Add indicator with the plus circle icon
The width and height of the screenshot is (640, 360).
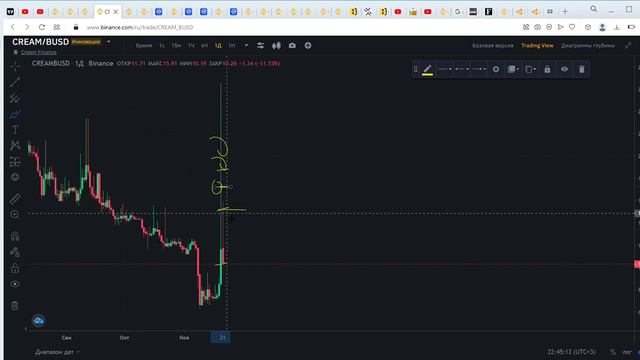coord(308,46)
